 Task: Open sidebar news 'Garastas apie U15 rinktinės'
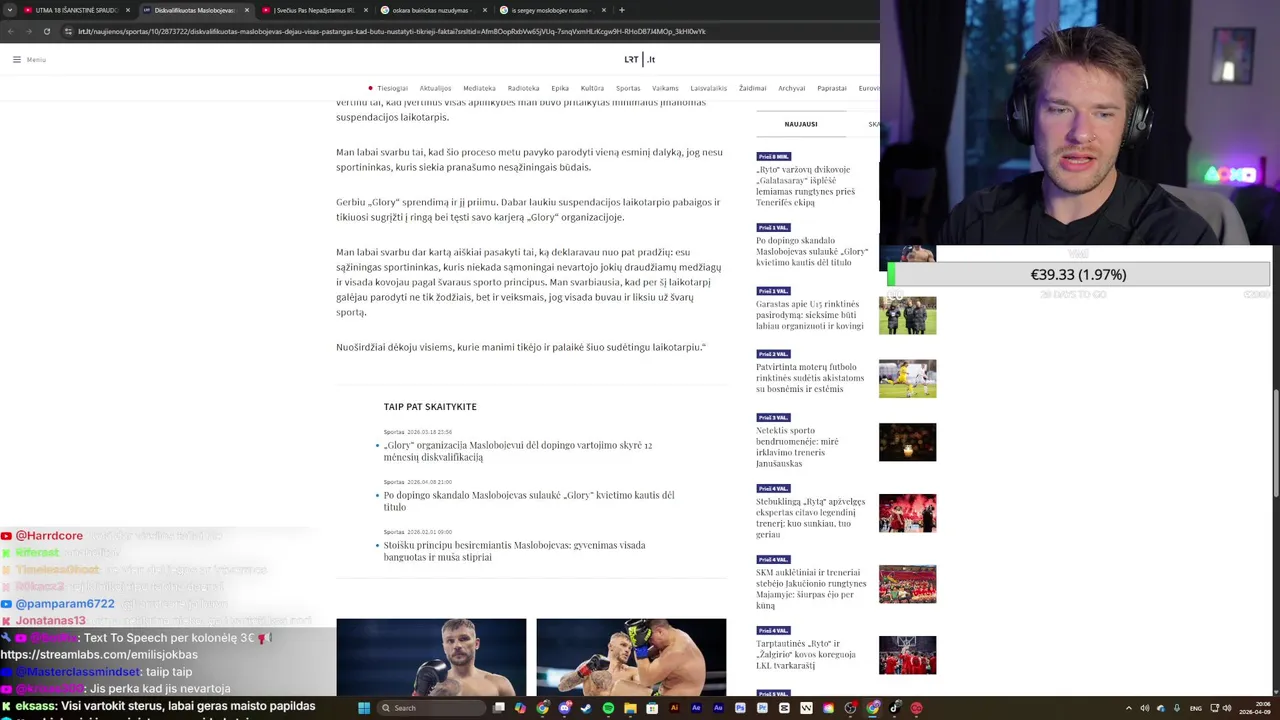(809, 315)
